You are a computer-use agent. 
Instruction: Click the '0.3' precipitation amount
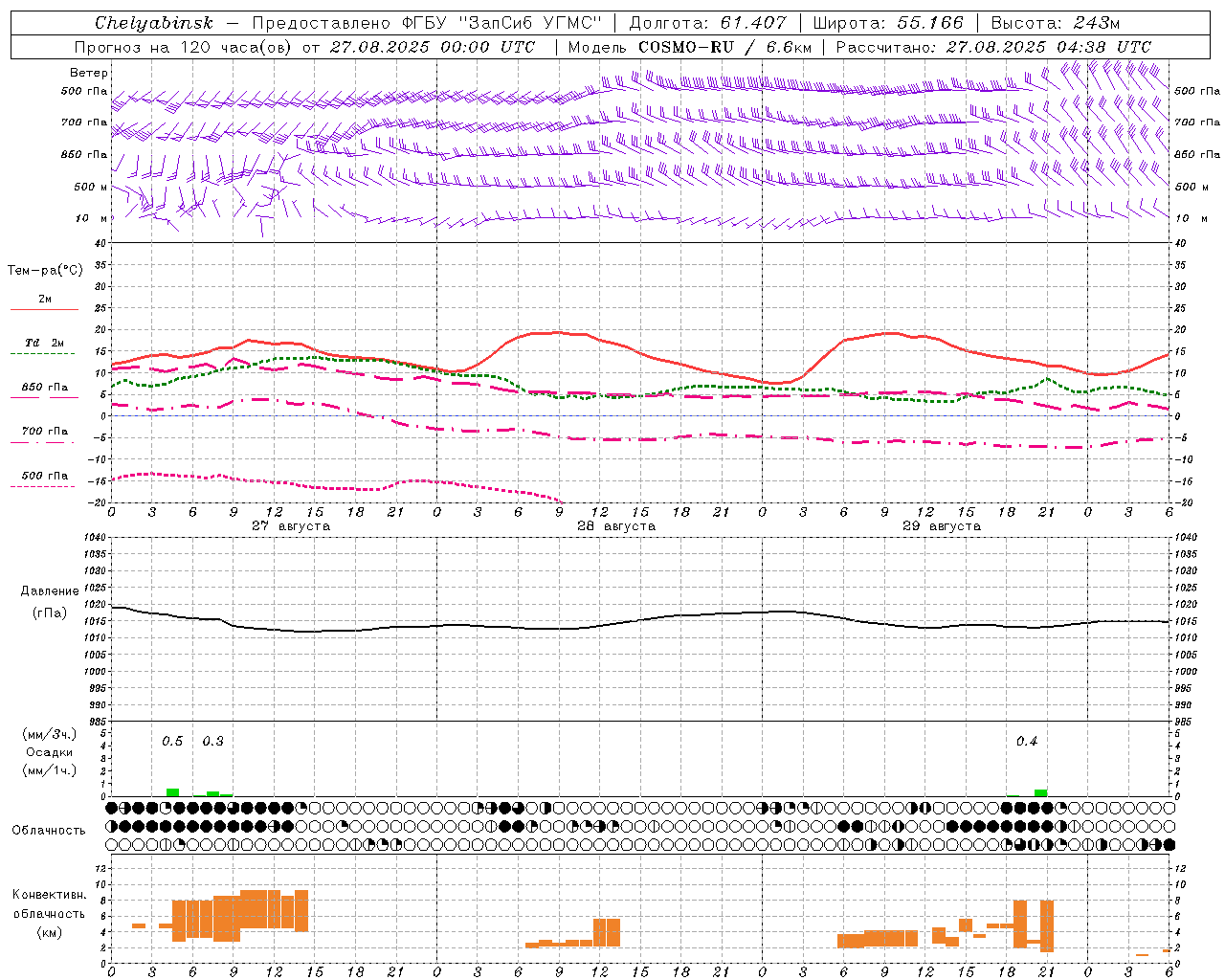[212, 742]
